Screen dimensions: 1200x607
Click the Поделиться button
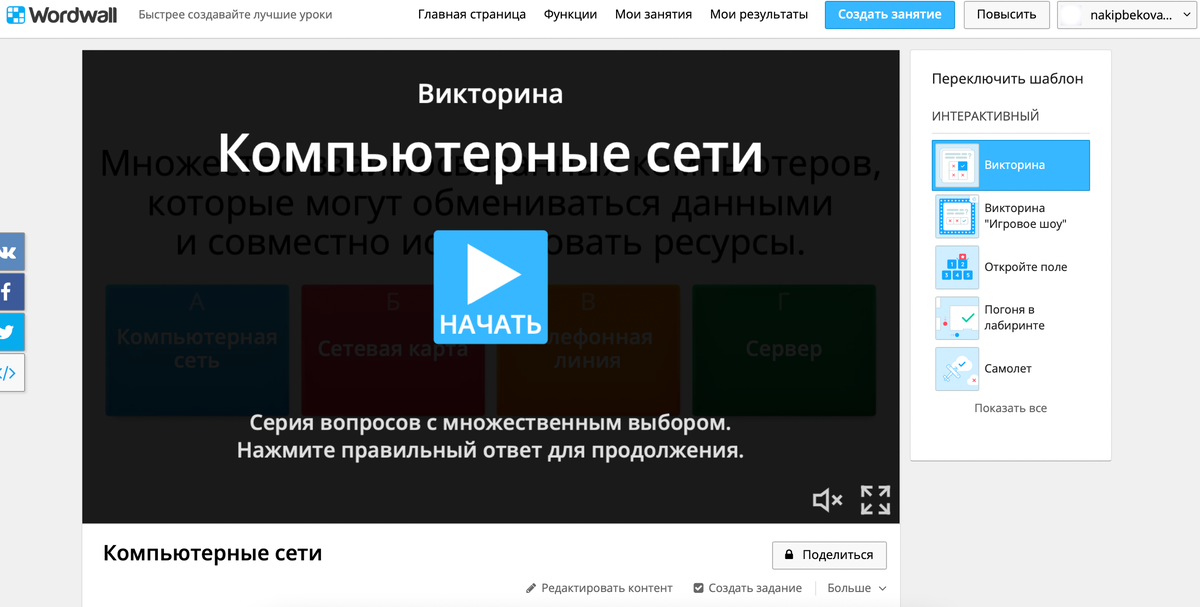tap(829, 555)
